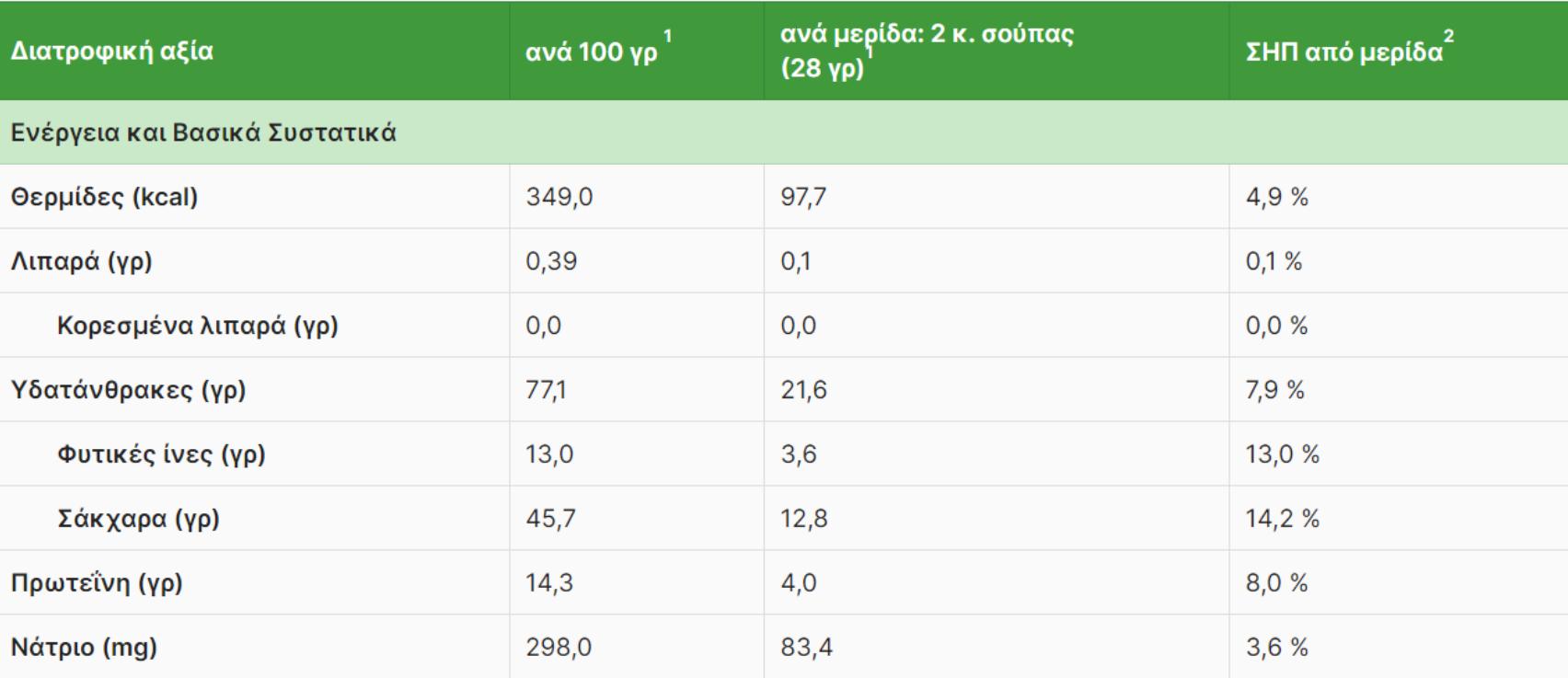Select the "Κορεσμένα λιπαρά (γρ)" sub-row label
The image size is (1568, 678).
coord(197,326)
